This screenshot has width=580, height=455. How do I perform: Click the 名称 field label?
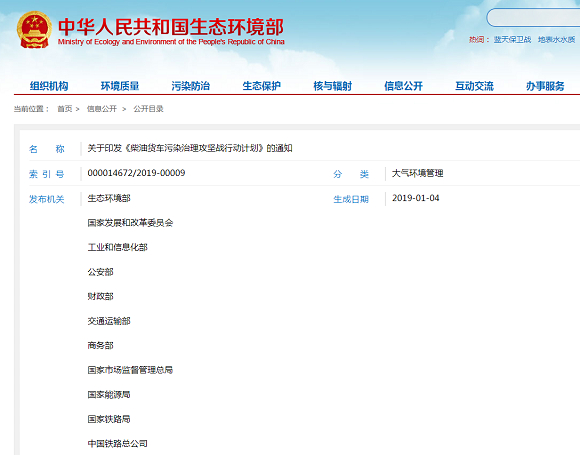pos(47,149)
